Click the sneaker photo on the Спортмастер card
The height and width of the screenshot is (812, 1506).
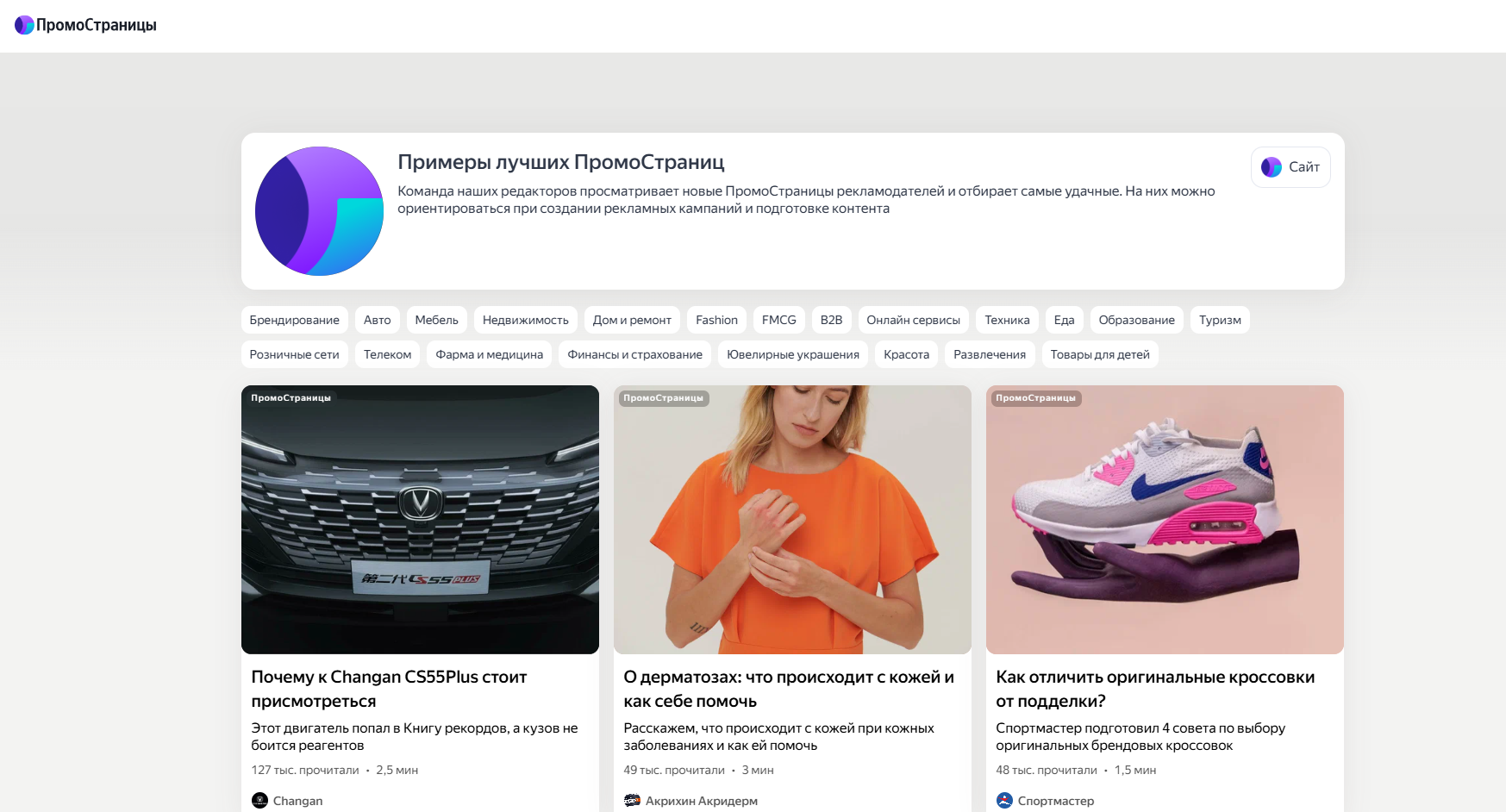(1164, 518)
